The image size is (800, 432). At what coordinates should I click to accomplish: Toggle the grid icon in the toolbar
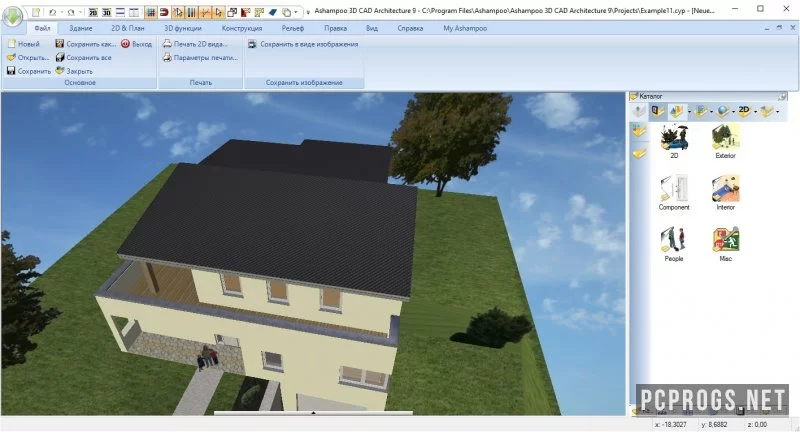click(151, 12)
